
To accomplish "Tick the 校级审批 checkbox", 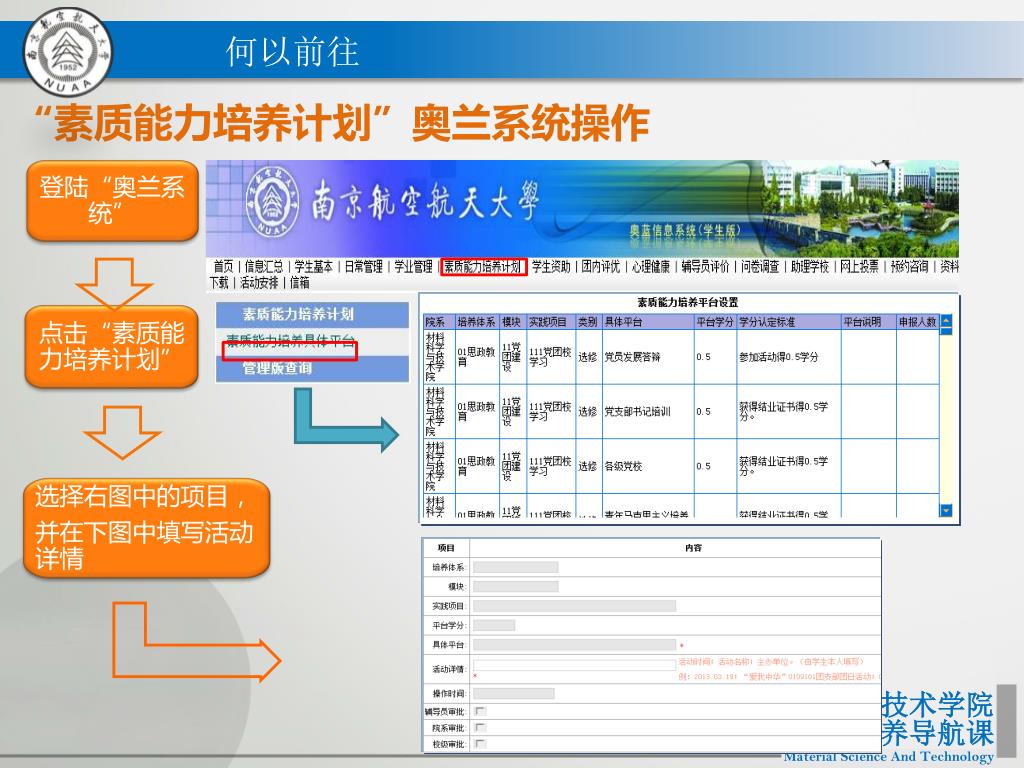I will tap(481, 743).
